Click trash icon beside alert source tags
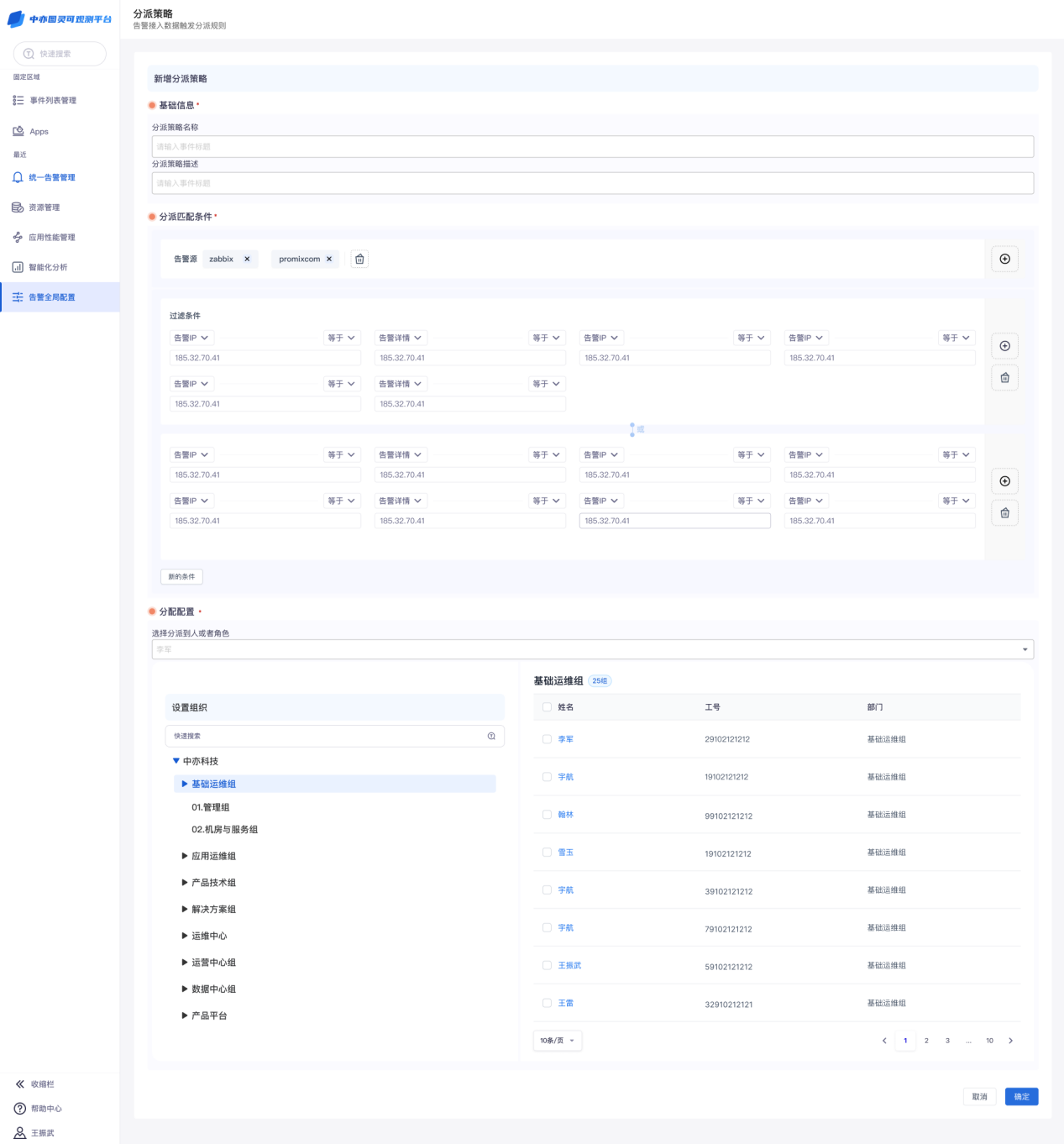The image size is (1064, 1144). click(359, 260)
